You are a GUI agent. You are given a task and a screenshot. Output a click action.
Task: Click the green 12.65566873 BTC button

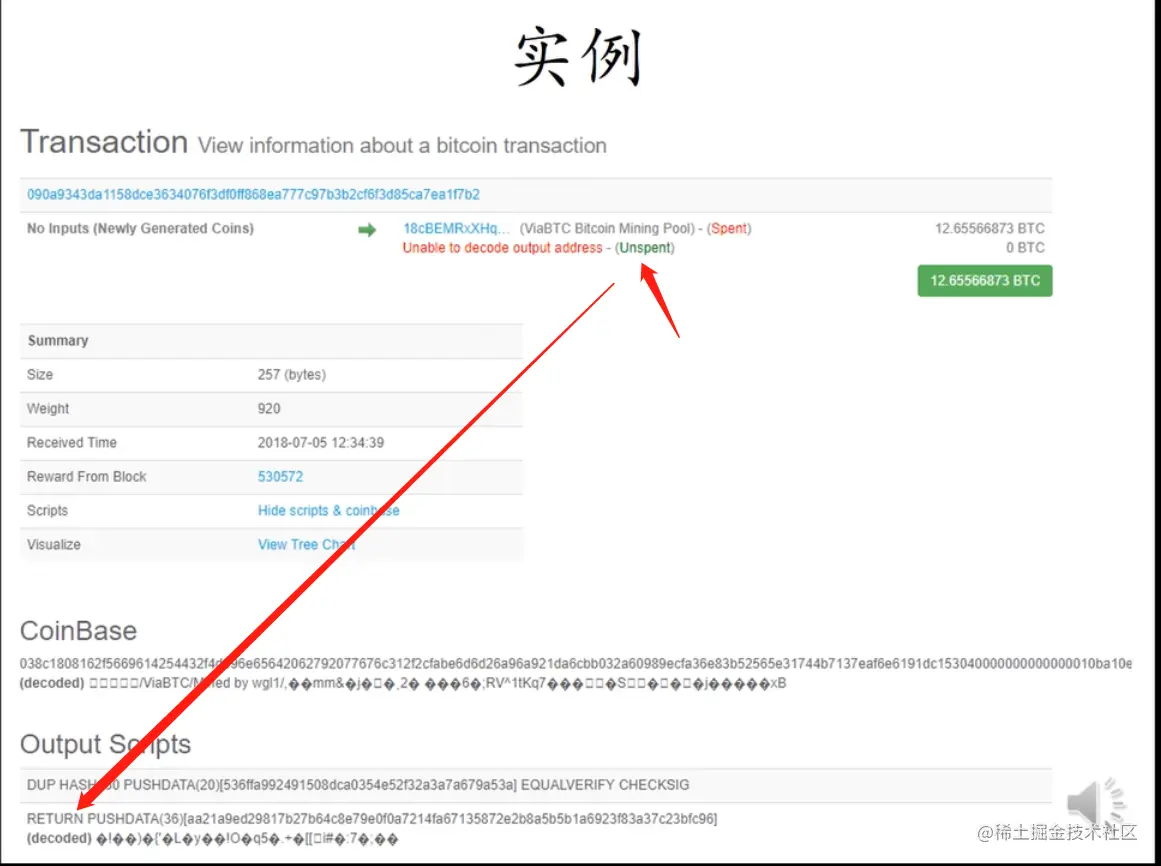(x=984, y=281)
